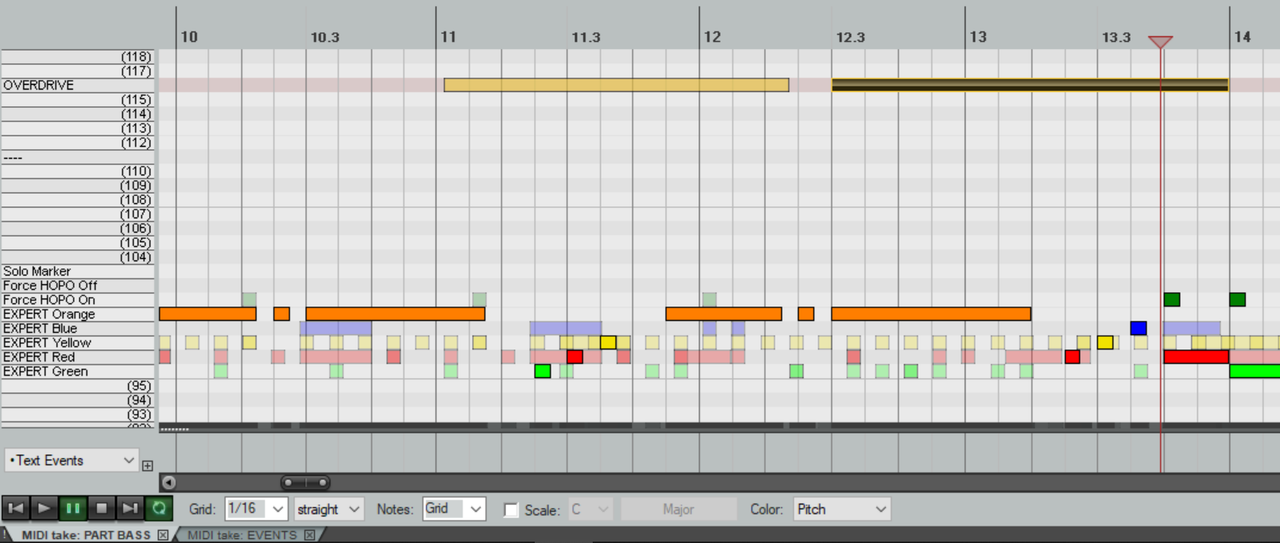Select long orange note starting at 12.3
The image size is (1280, 543).
(931, 314)
